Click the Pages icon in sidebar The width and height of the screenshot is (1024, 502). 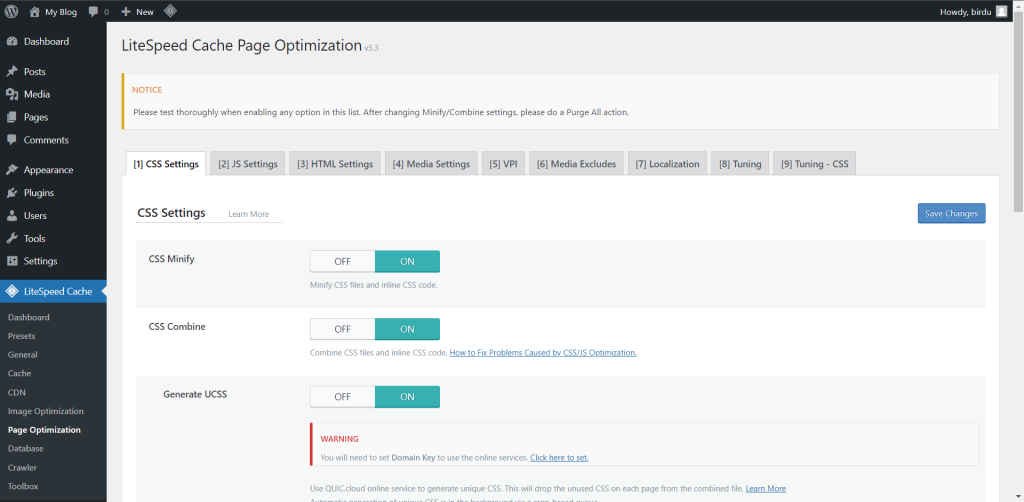click(12, 117)
